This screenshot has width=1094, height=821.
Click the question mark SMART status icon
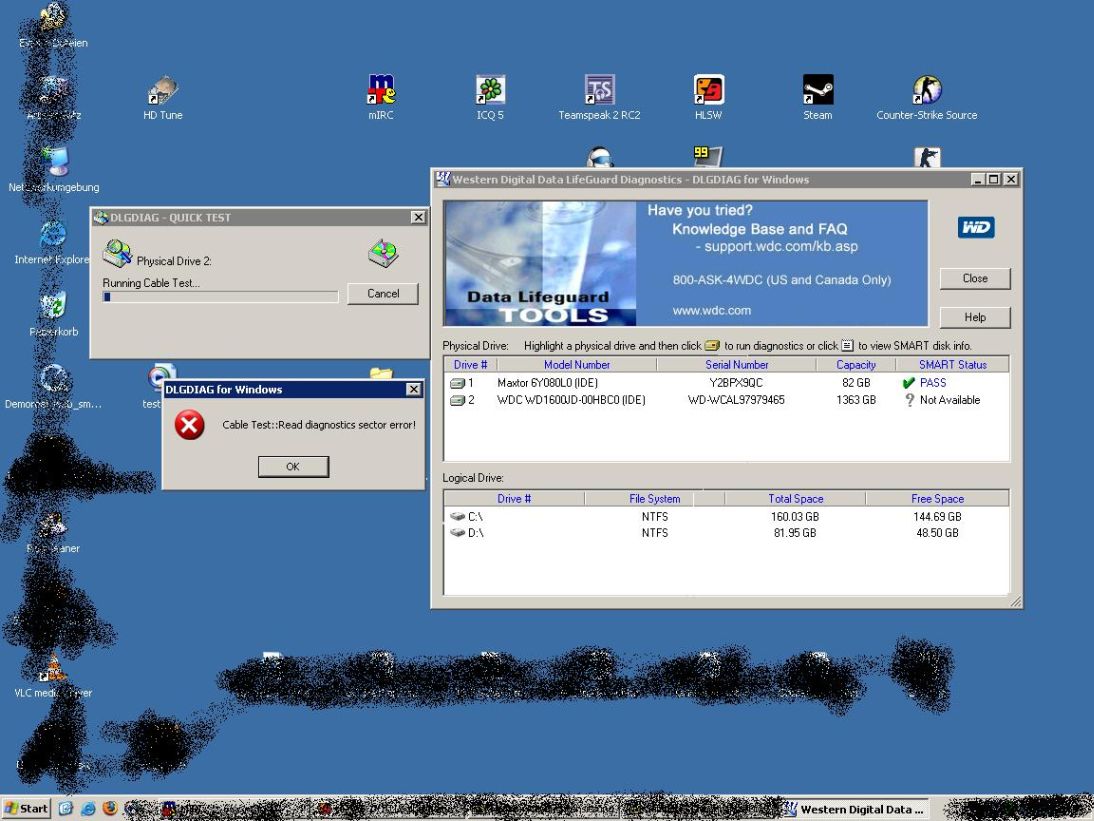coord(909,400)
